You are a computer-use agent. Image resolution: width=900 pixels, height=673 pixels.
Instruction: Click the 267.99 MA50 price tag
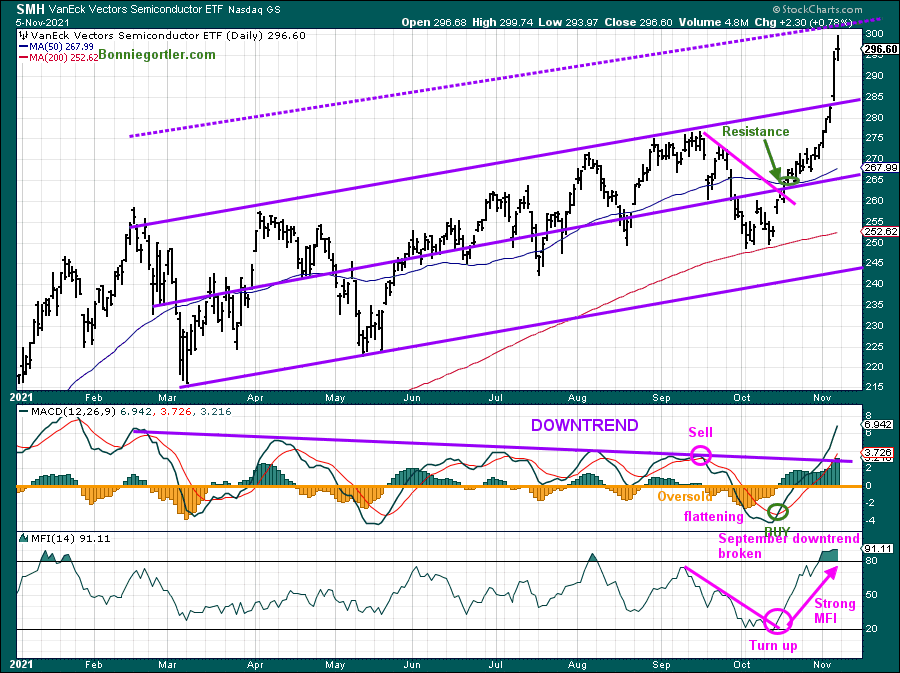point(881,168)
